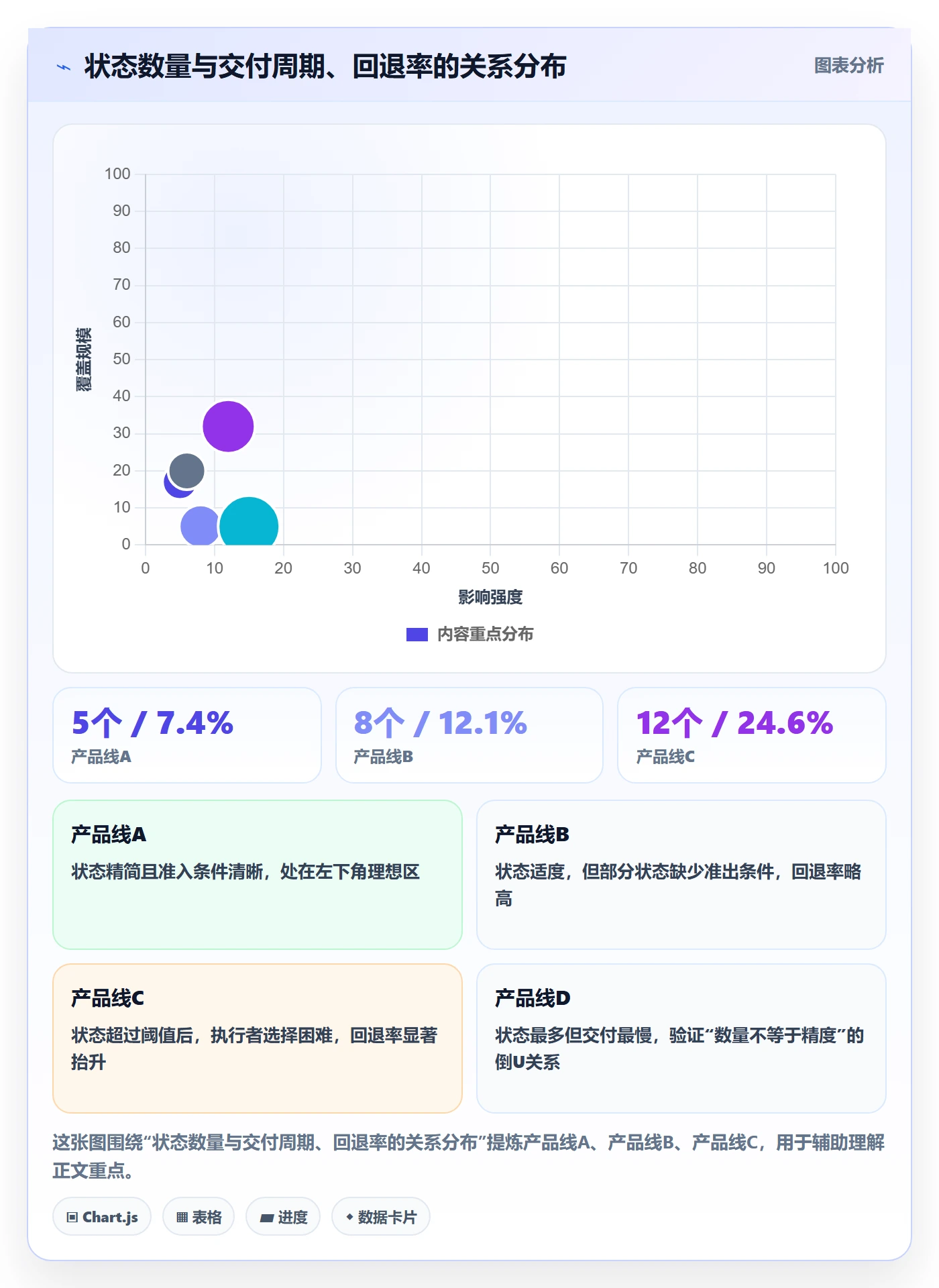Open the green 产品线A description card
Viewport: 939px width, 1288px height.
258,875
